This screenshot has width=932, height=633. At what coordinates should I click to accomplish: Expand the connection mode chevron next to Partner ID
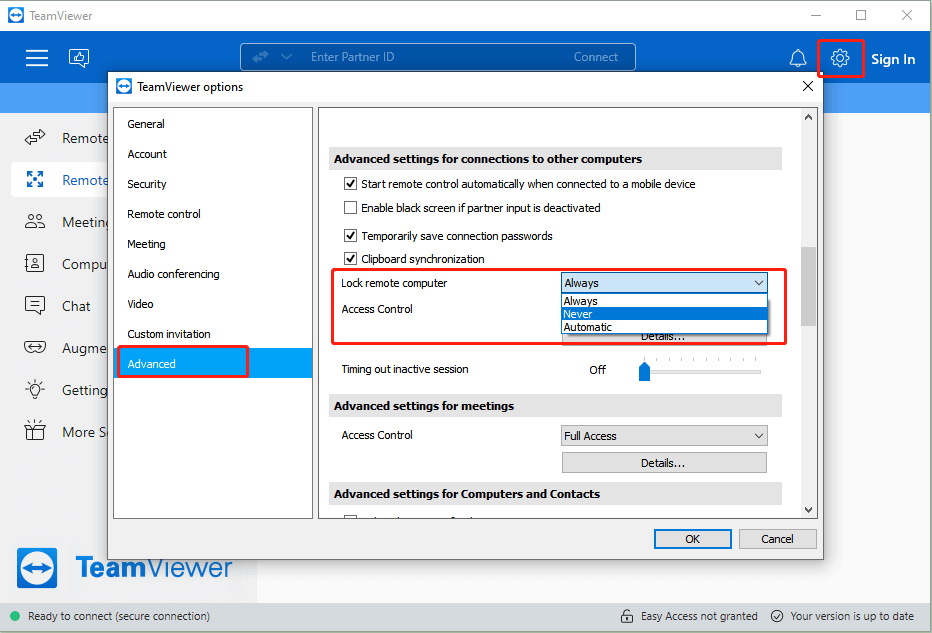tap(286, 57)
